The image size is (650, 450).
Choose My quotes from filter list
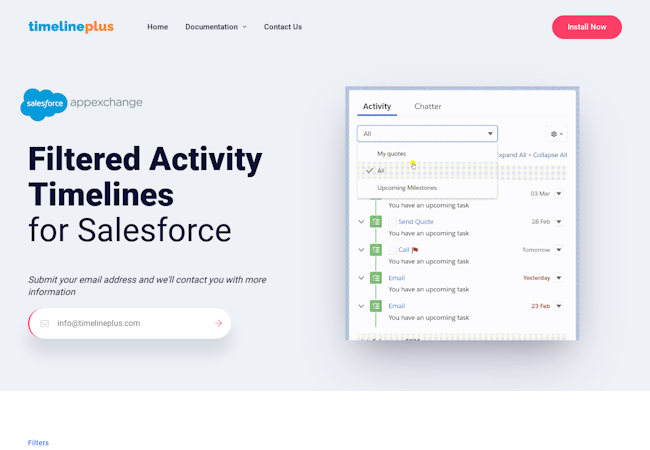391,154
